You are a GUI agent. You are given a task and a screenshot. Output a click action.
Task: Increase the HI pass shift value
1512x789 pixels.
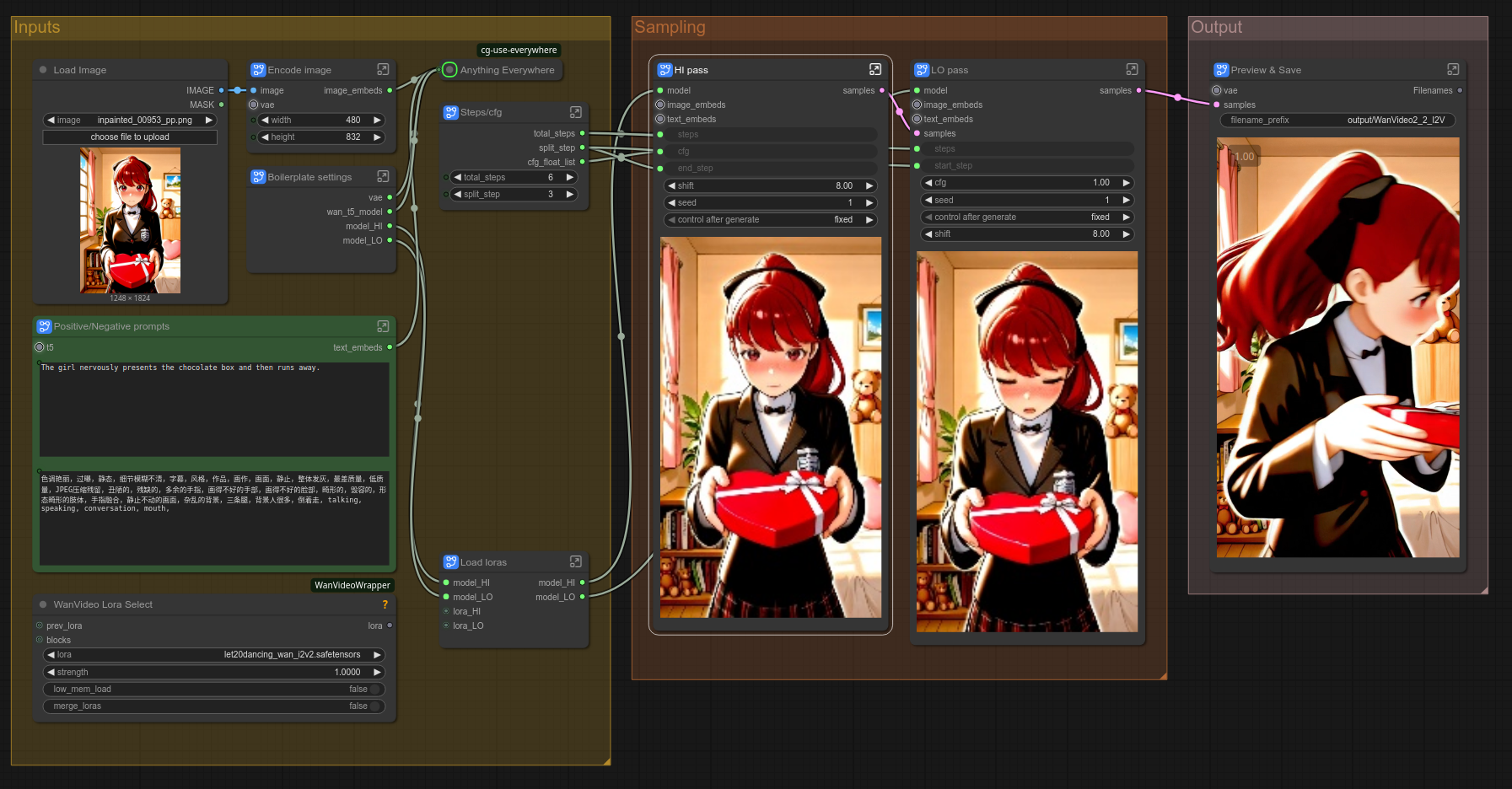pyautogui.click(x=869, y=185)
